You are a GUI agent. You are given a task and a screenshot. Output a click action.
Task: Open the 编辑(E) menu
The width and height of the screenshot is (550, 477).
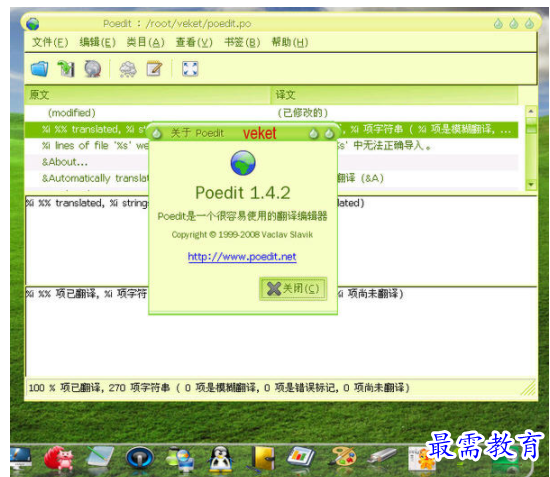[97, 42]
